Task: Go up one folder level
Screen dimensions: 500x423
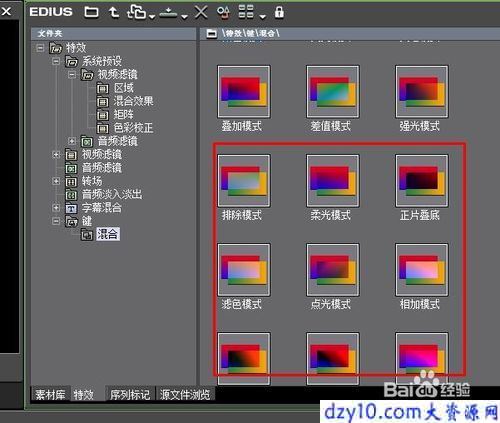Action: click(114, 12)
